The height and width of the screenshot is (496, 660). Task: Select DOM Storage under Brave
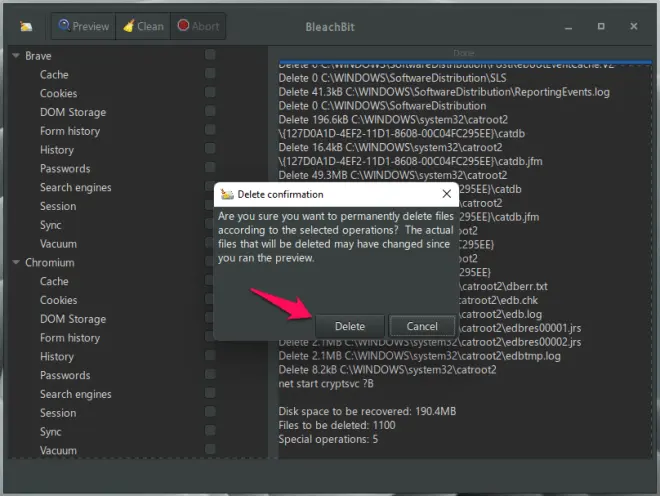pyautogui.click(x=73, y=112)
